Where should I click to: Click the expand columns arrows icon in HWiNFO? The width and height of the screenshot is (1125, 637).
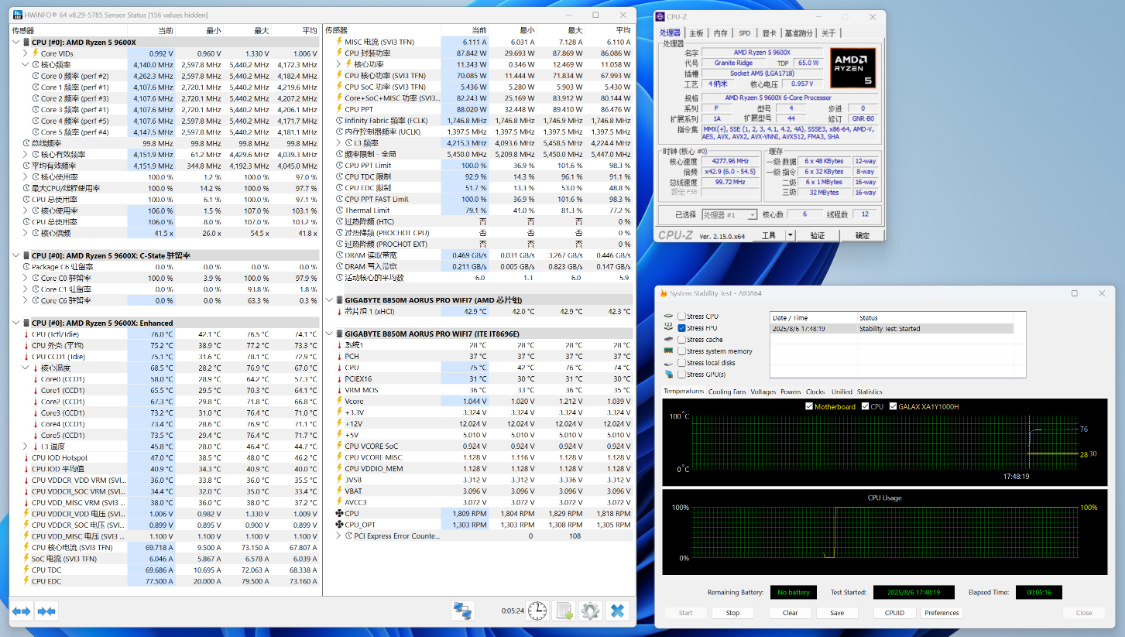[x=21, y=610]
